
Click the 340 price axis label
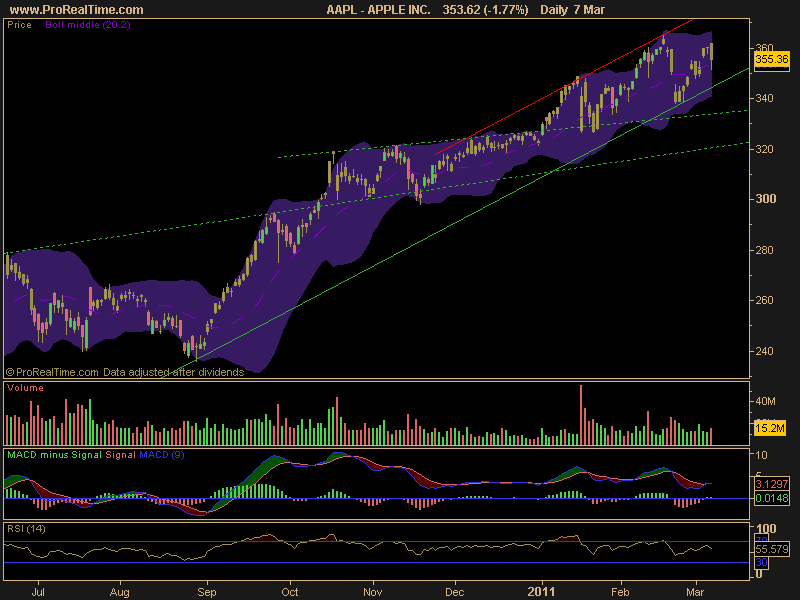pyautogui.click(x=764, y=98)
